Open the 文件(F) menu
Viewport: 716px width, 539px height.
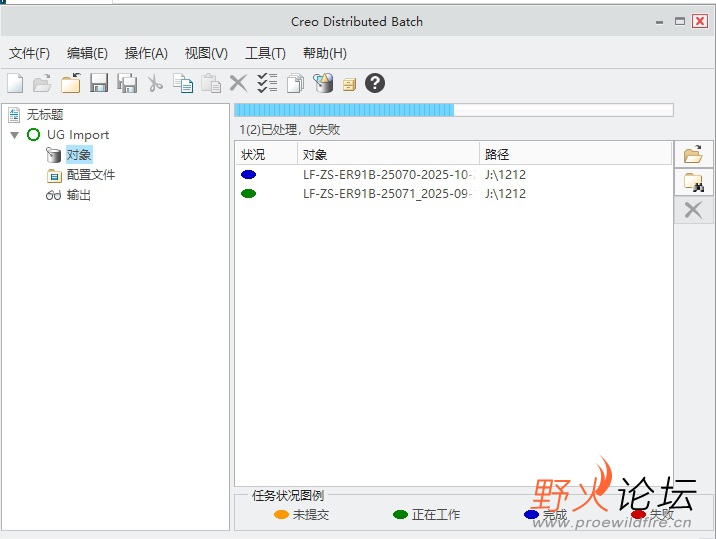pos(29,53)
